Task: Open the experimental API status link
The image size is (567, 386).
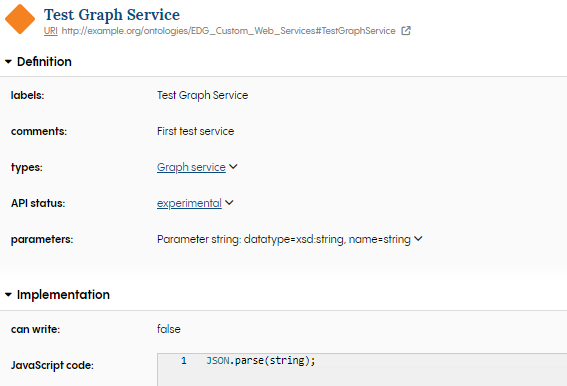Action: point(189,203)
